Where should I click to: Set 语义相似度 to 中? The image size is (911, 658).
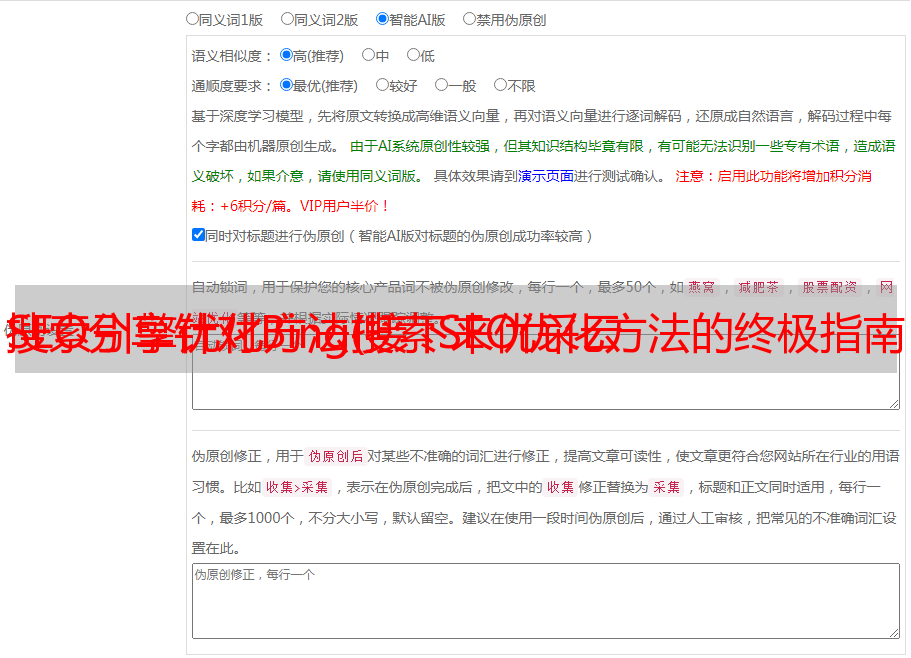[x=368, y=55]
